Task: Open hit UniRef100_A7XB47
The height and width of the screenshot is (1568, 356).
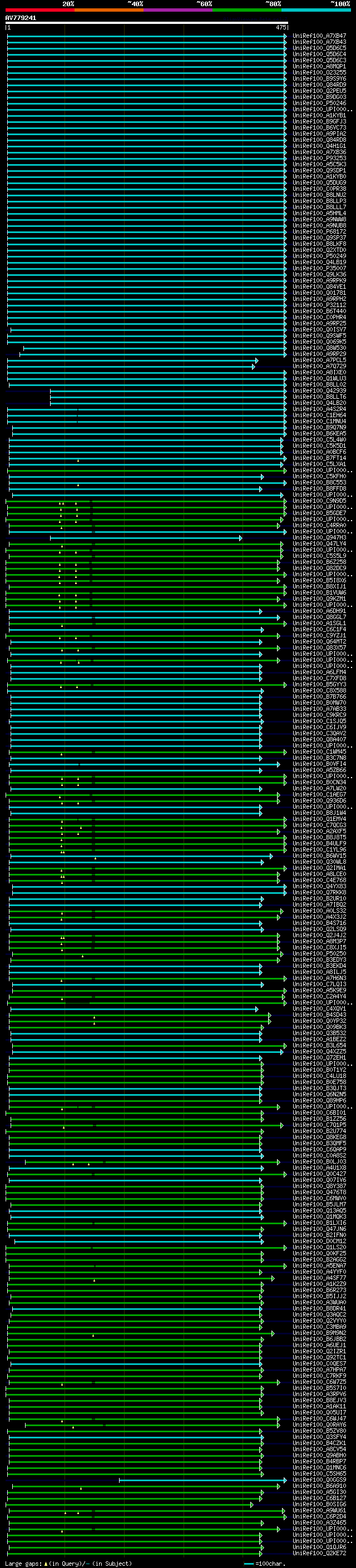Action: [319, 36]
